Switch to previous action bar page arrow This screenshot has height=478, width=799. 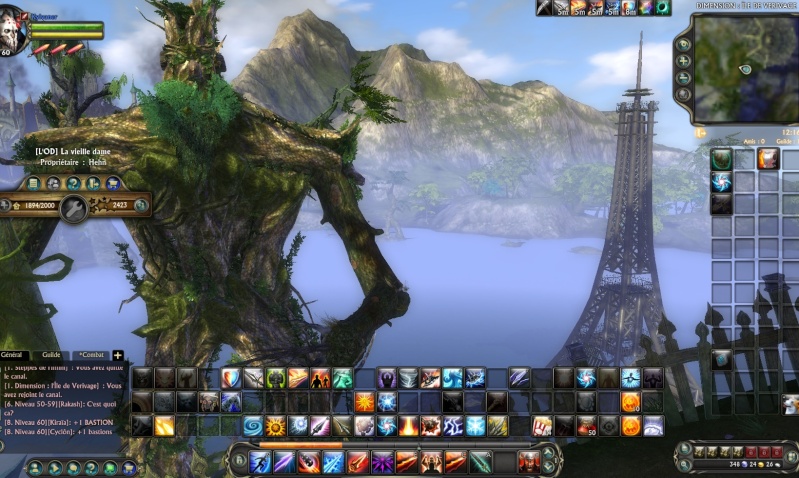click(548, 453)
